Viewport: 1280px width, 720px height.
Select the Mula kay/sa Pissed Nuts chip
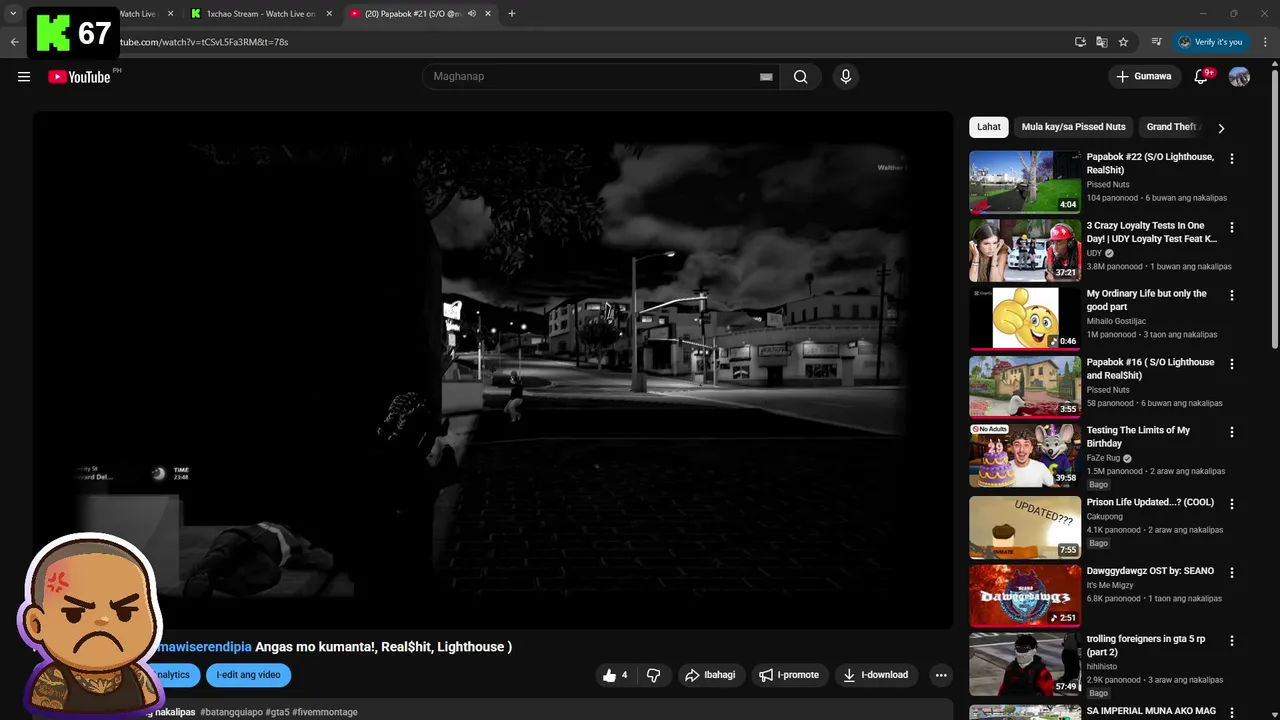coord(1073,127)
